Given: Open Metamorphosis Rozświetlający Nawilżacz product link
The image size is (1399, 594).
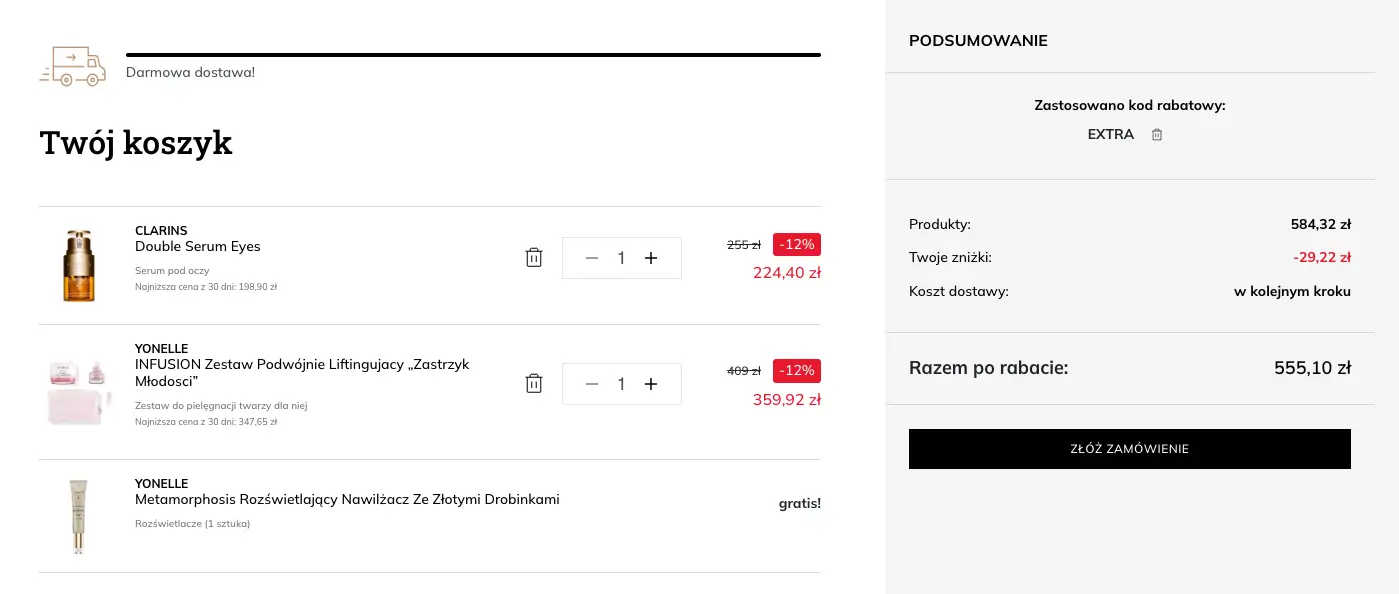Looking at the screenshot, I should (347, 500).
